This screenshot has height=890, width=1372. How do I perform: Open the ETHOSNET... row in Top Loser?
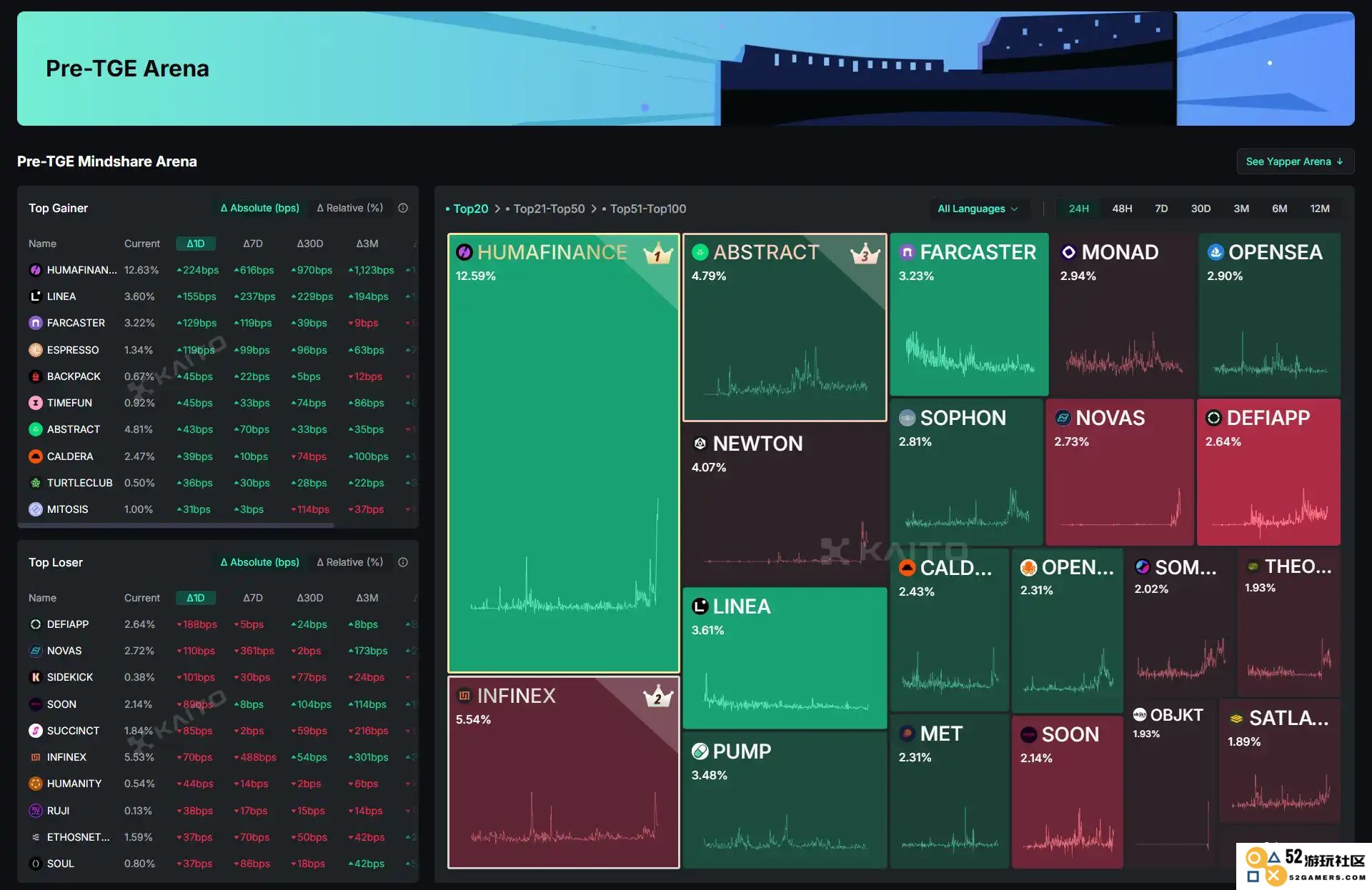218,837
